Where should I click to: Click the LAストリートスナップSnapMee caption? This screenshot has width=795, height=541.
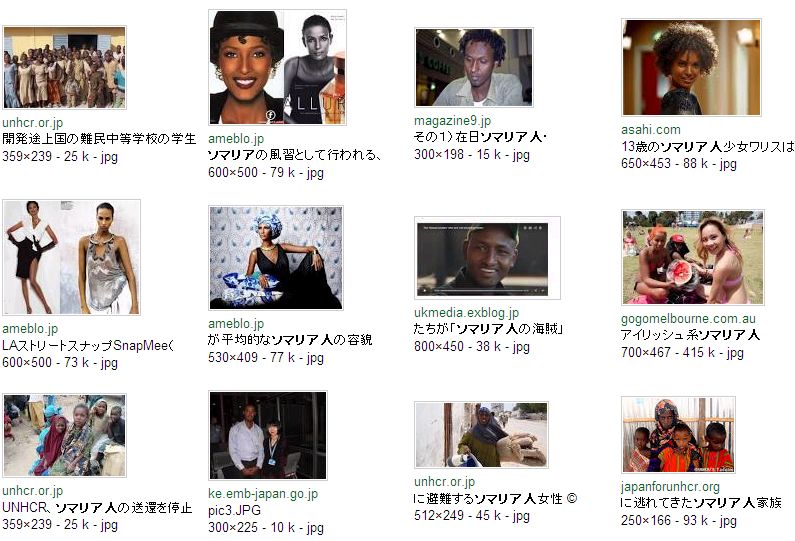pyautogui.click(x=88, y=346)
